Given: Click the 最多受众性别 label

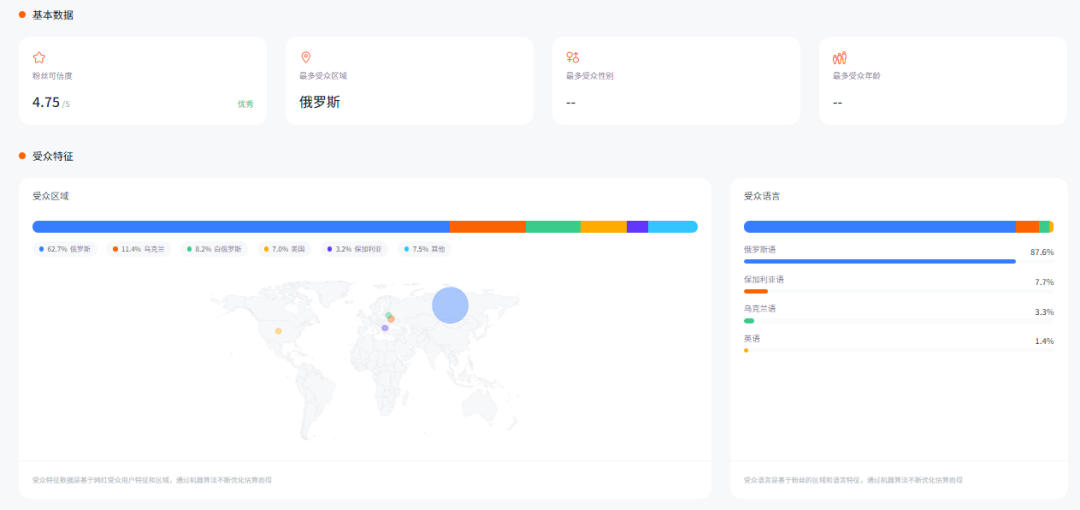Looking at the screenshot, I should point(590,76).
